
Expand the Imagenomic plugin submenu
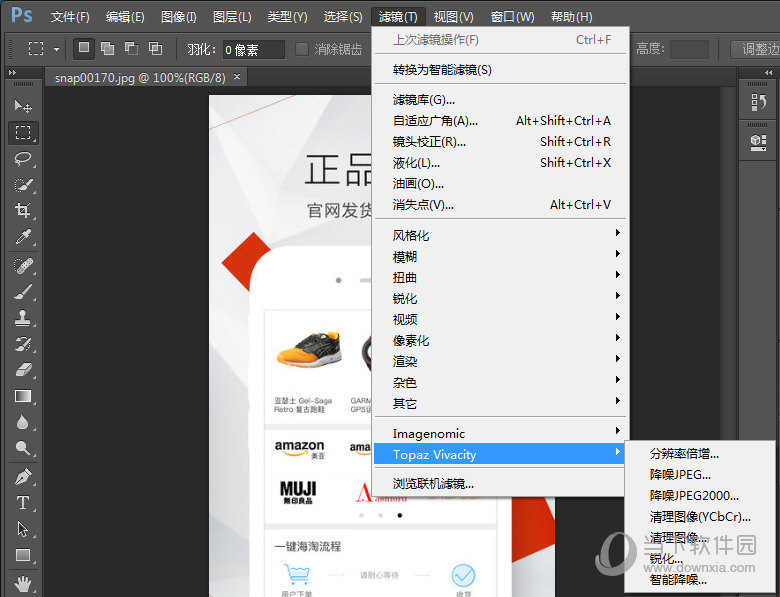click(x=499, y=433)
